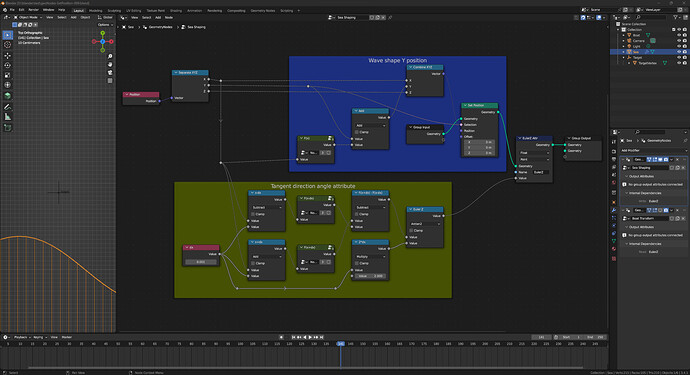Select the Annotate tool in viewport toolbar
This screenshot has height=375, width=690.
pos(7,107)
